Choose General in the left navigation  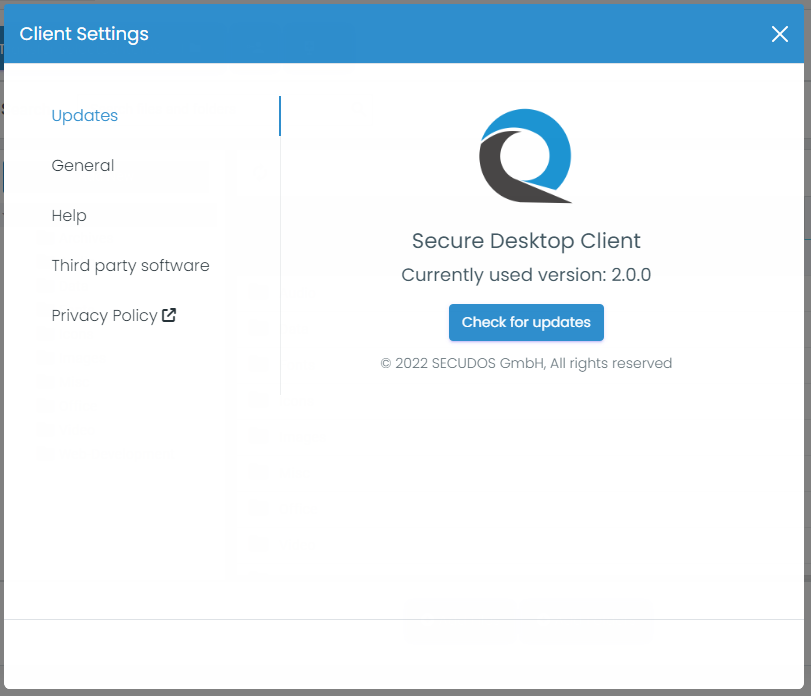(83, 165)
